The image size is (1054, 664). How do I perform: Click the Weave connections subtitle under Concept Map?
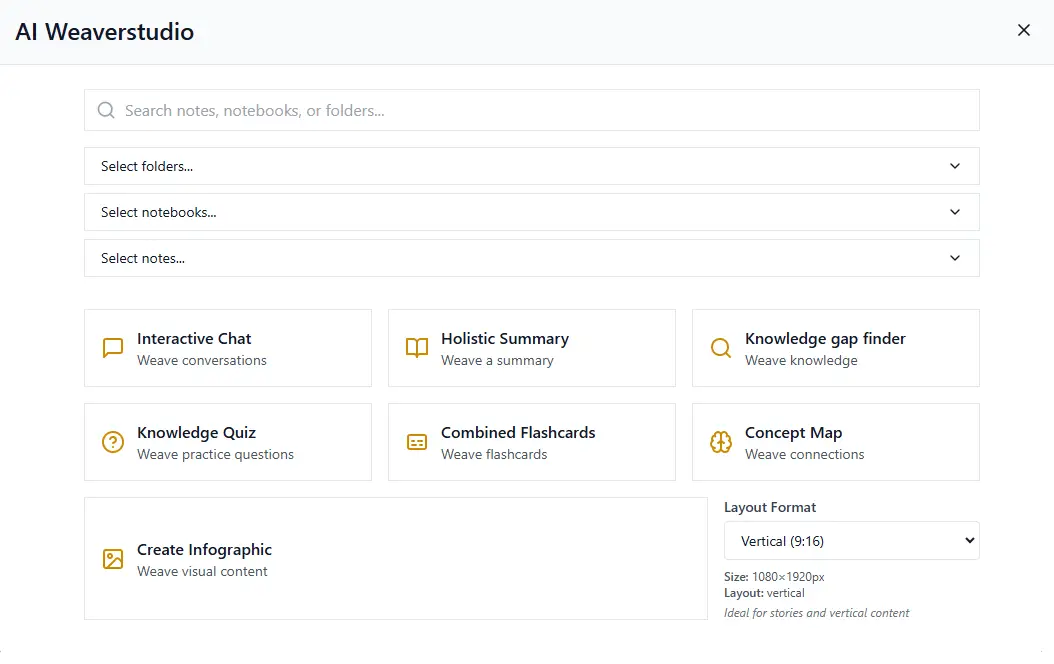coord(804,454)
